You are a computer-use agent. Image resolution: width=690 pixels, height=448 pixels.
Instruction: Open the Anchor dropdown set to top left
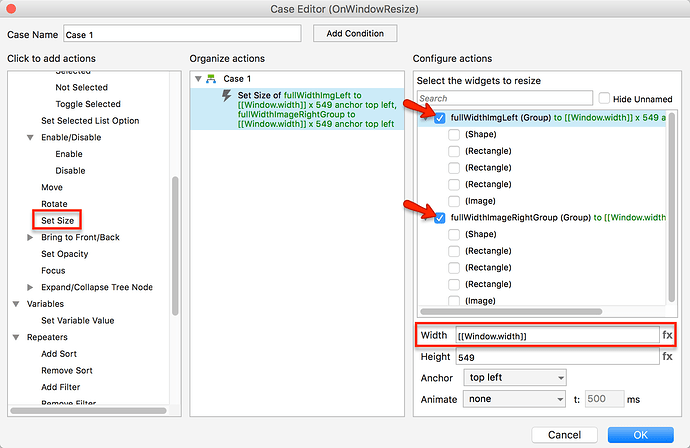515,377
